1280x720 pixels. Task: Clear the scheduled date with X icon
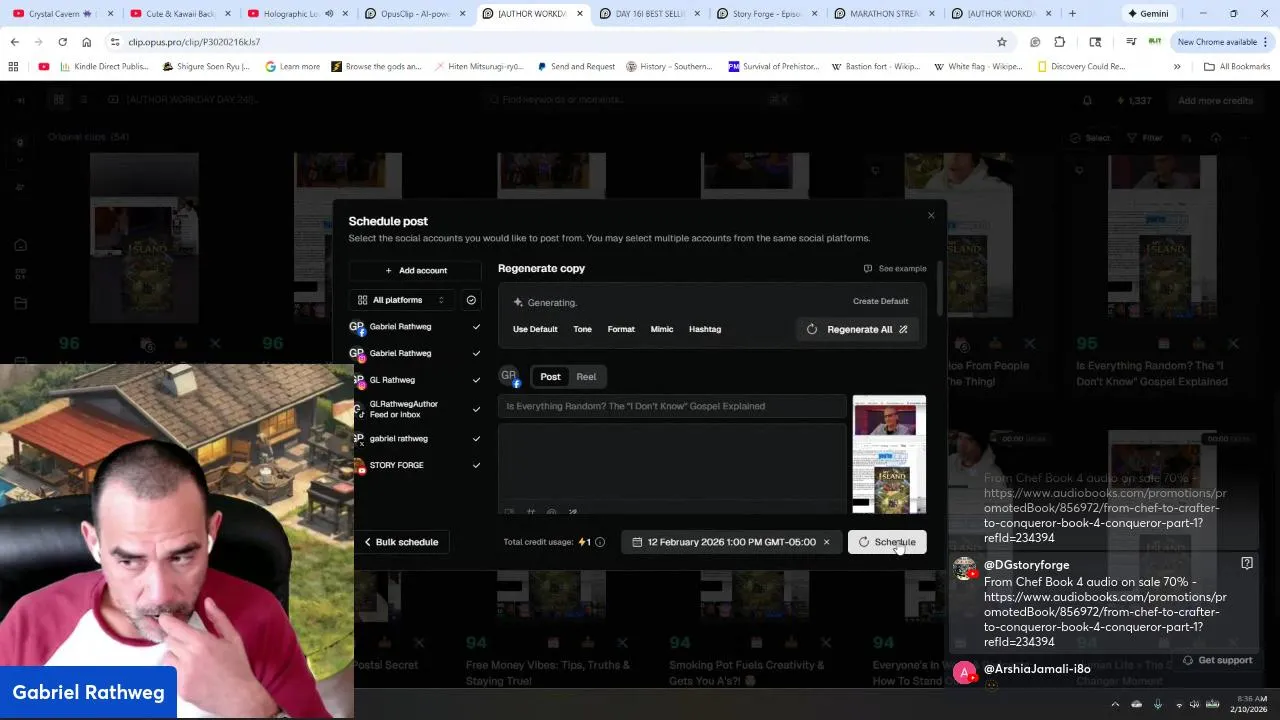pos(826,542)
